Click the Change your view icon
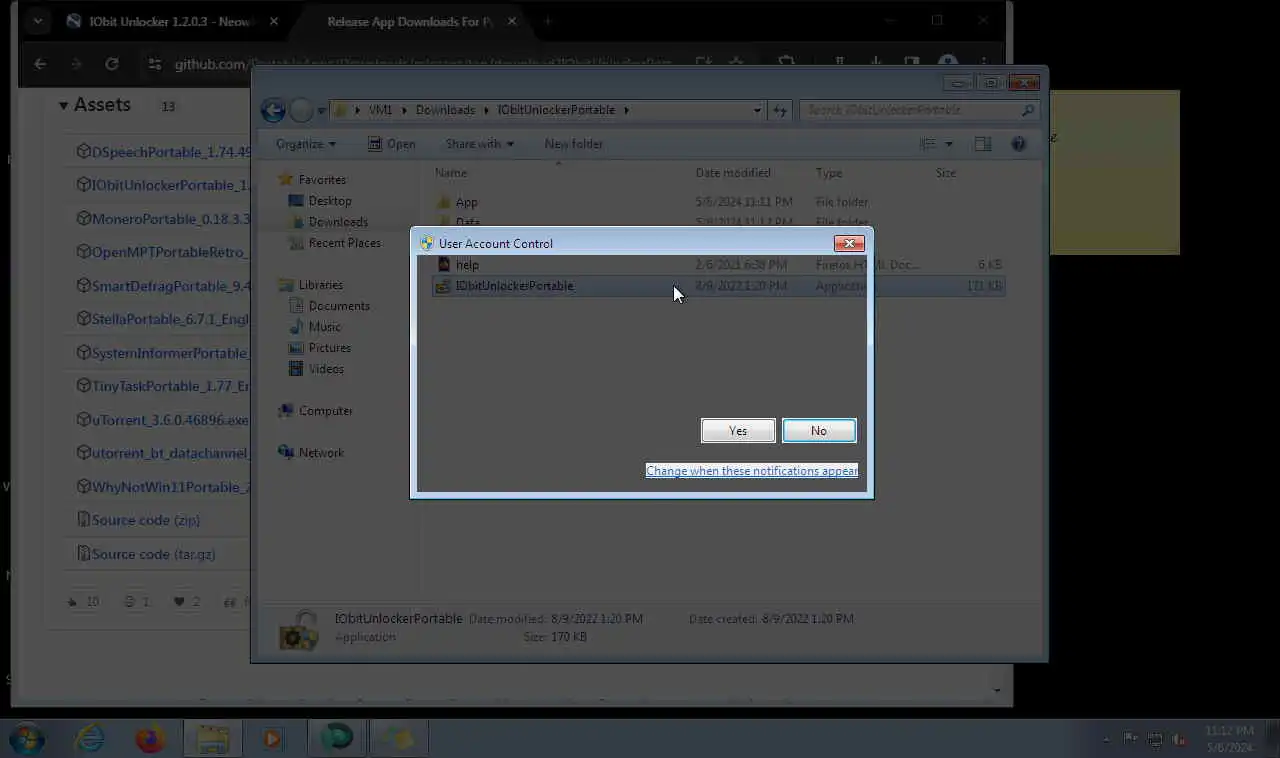This screenshot has height=758, width=1280. [928, 144]
